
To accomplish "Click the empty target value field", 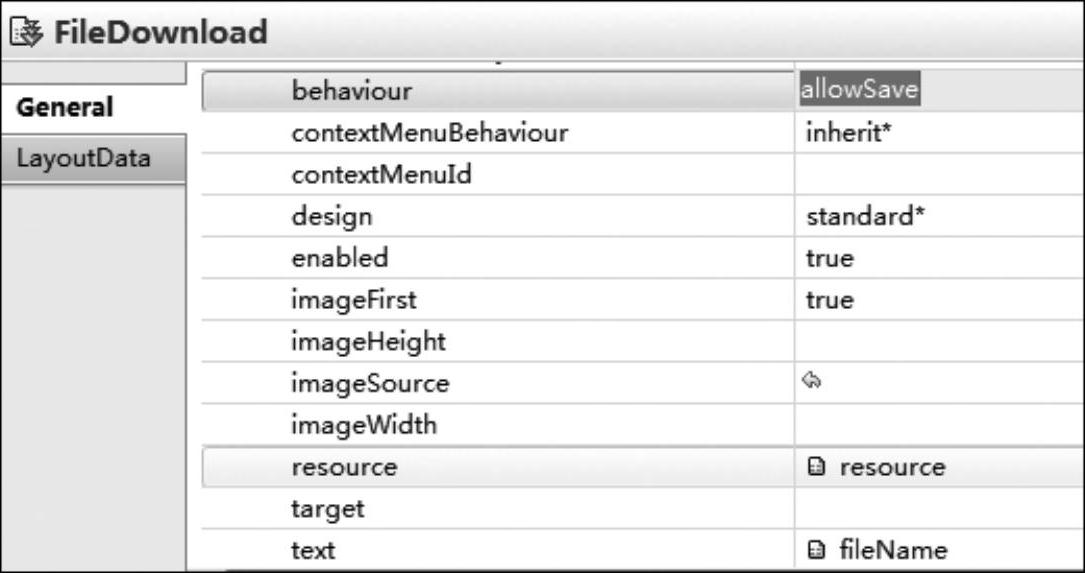I will click(x=940, y=509).
